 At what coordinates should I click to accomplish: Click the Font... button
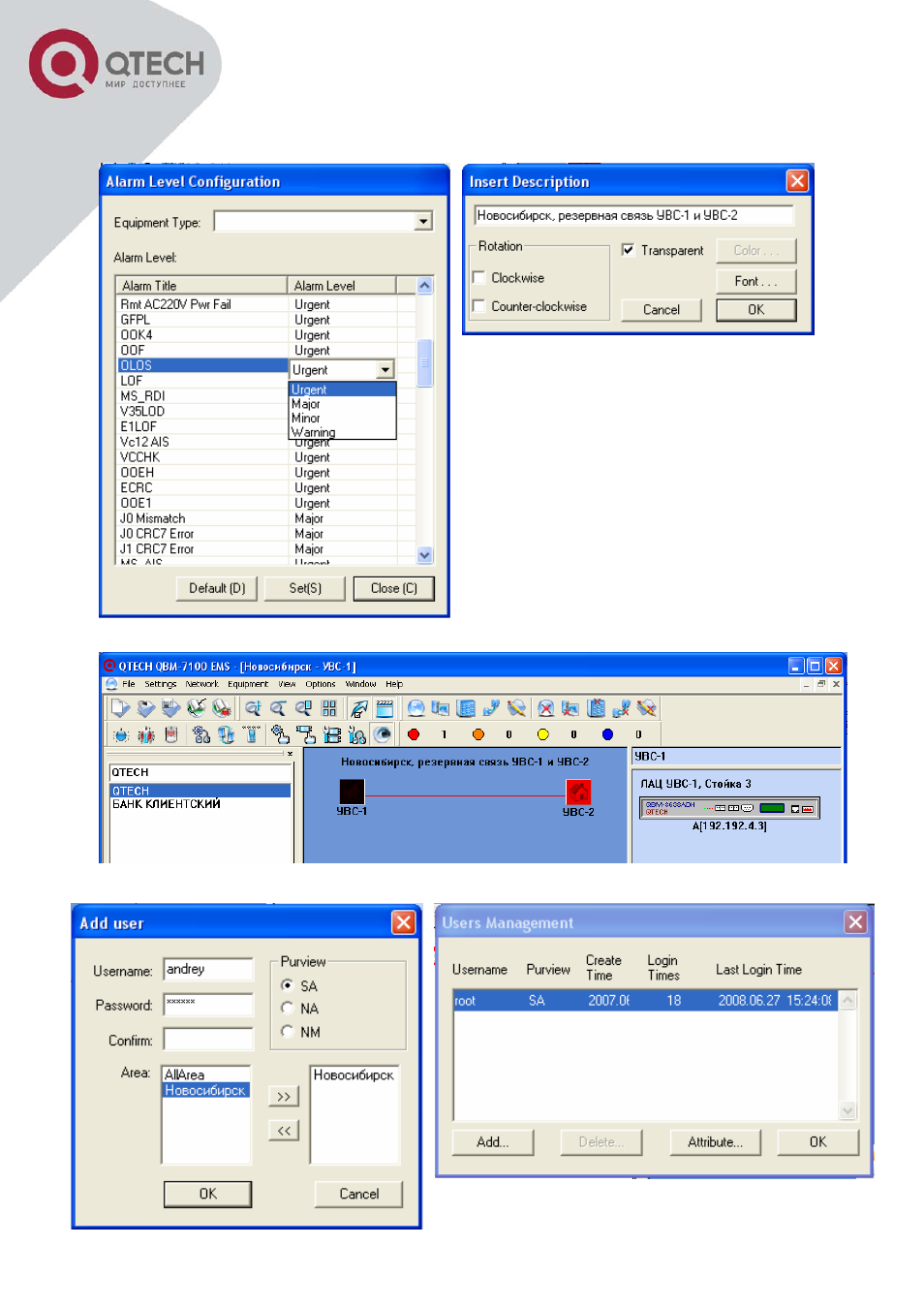coord(756,281)
